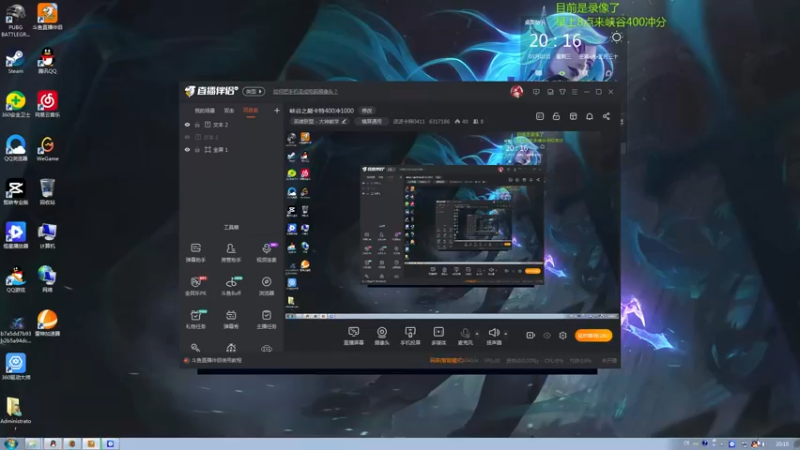Edit the 英雄联盟 category selector

pos(320,121)
